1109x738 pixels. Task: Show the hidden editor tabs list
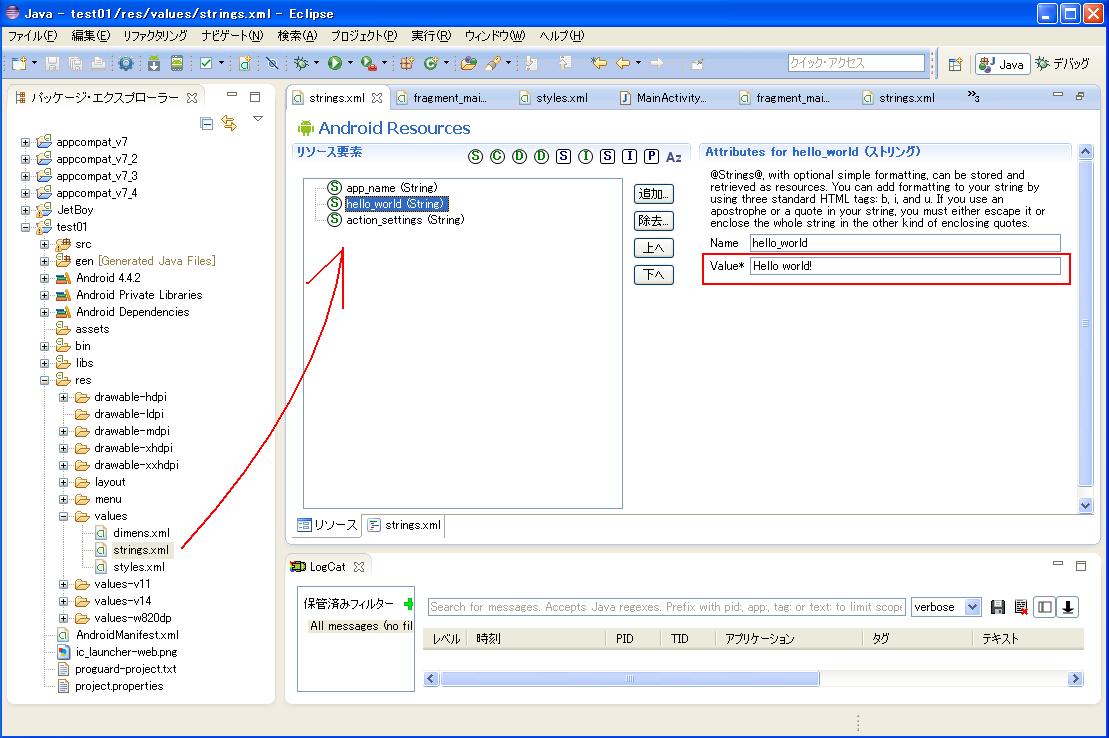[x=974, y=96]
